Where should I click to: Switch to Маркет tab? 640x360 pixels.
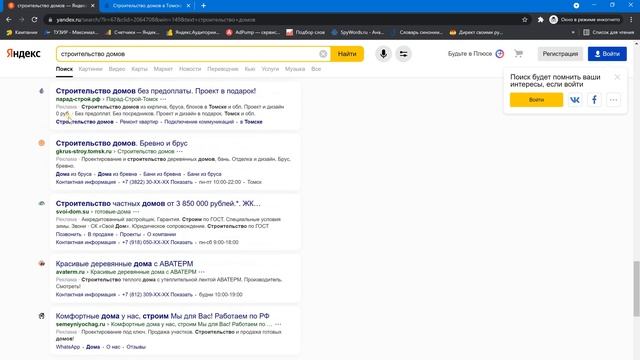click(x=163, y=69)
